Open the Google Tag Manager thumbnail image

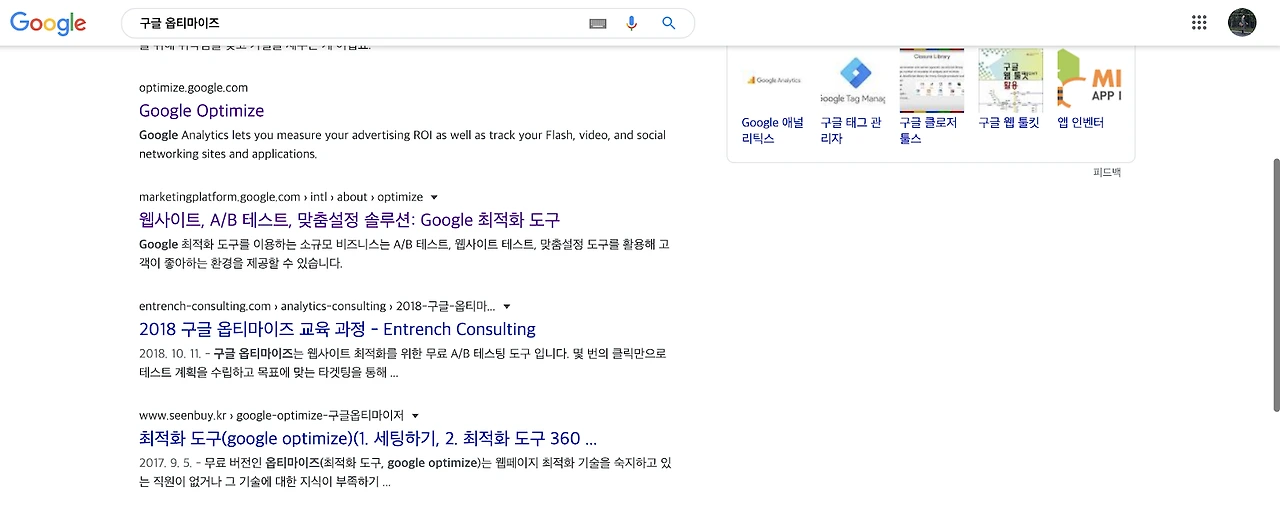click(852, 80)
